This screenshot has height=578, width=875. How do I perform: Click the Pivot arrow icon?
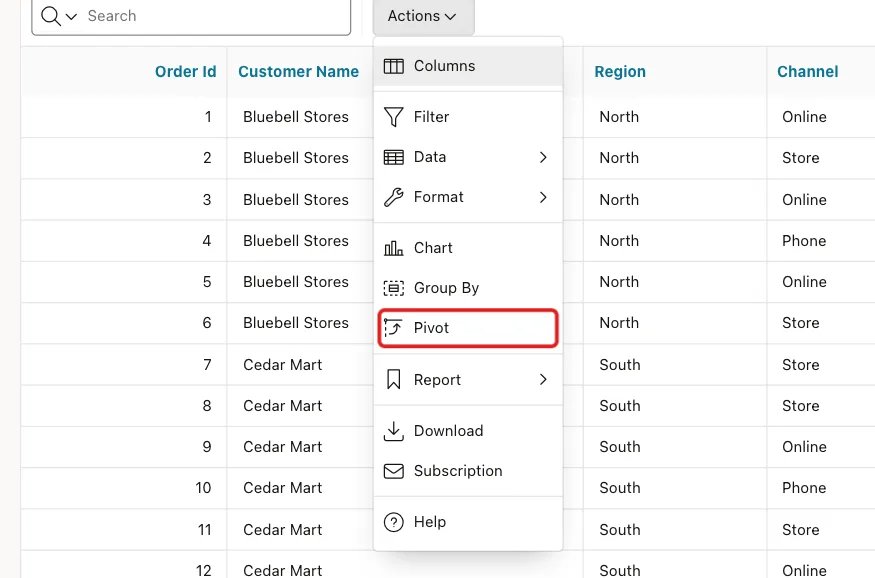click(393, 327)
